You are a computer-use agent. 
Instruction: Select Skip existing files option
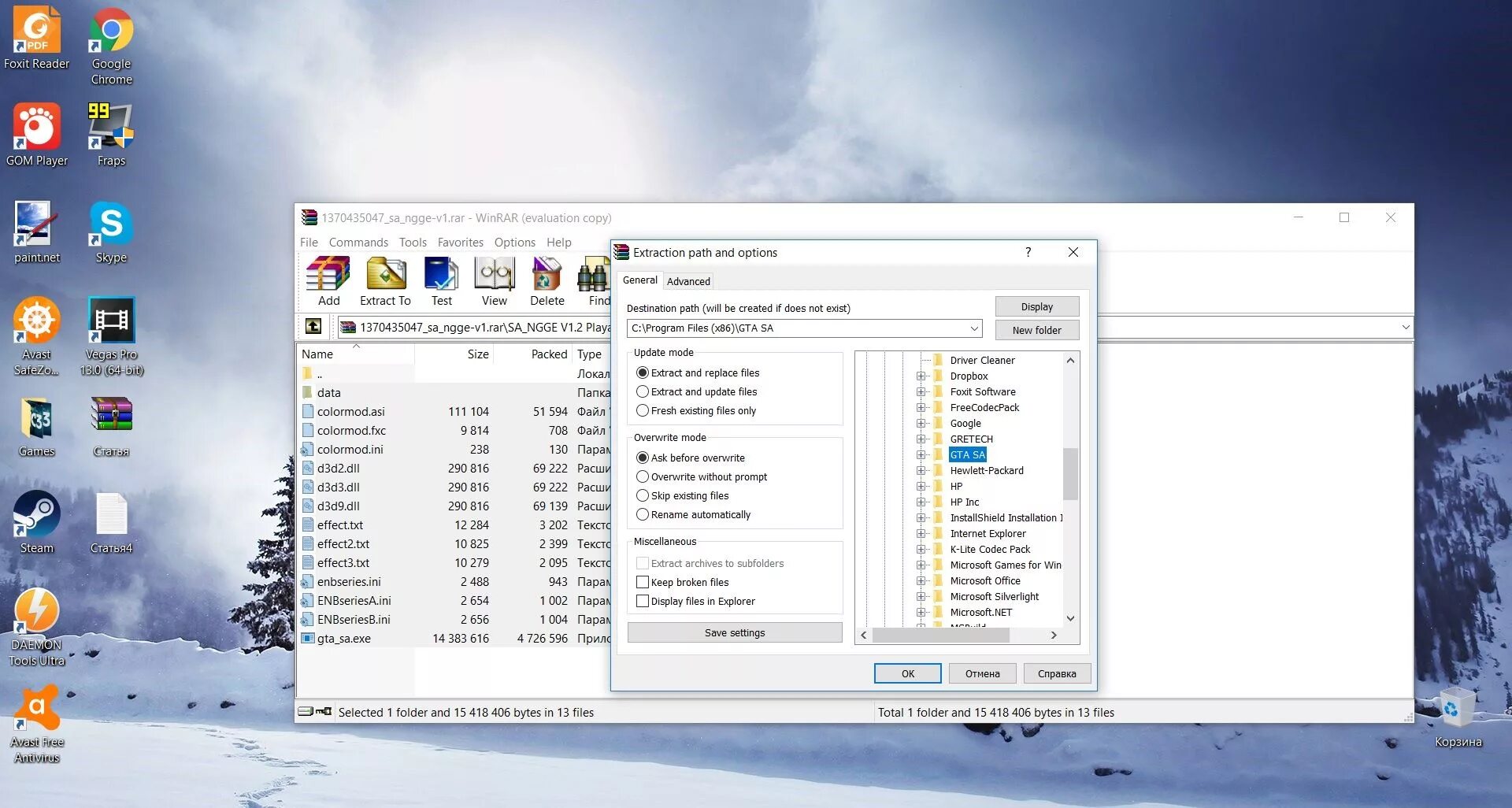[643, 495]
